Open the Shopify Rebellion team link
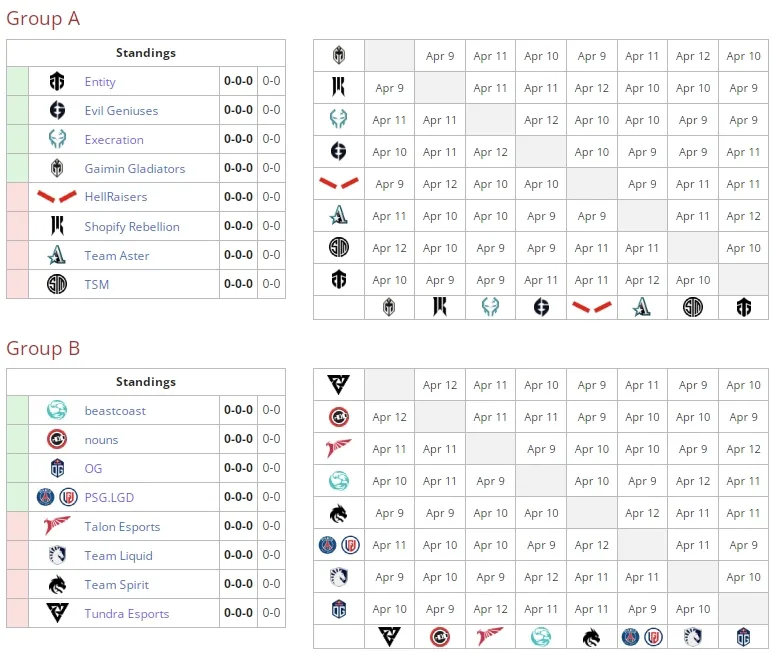Screen dimensions: 772x652 [x=132, y=227]
